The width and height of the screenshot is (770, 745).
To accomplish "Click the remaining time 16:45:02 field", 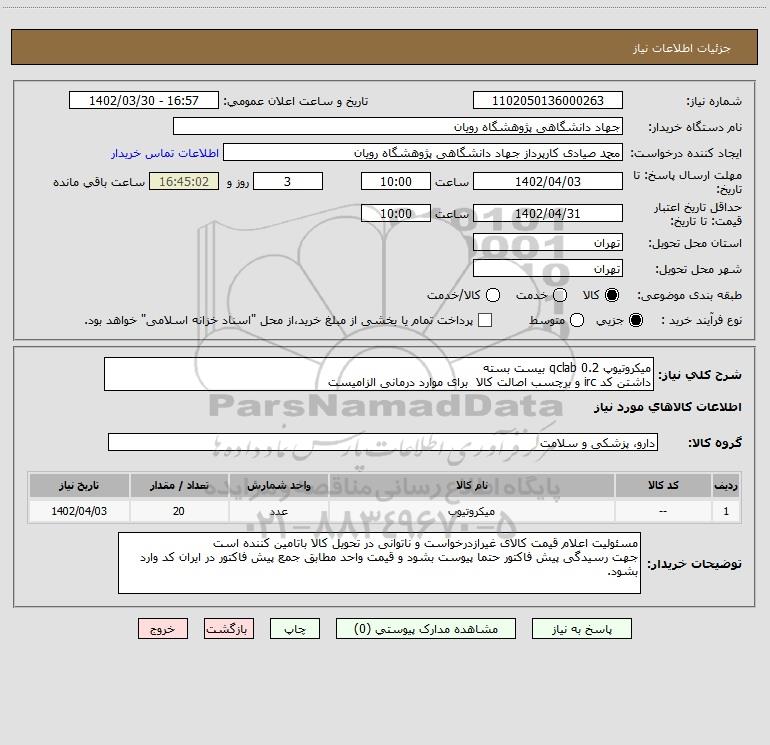I will pyautogui.click(x=184, y=181).
